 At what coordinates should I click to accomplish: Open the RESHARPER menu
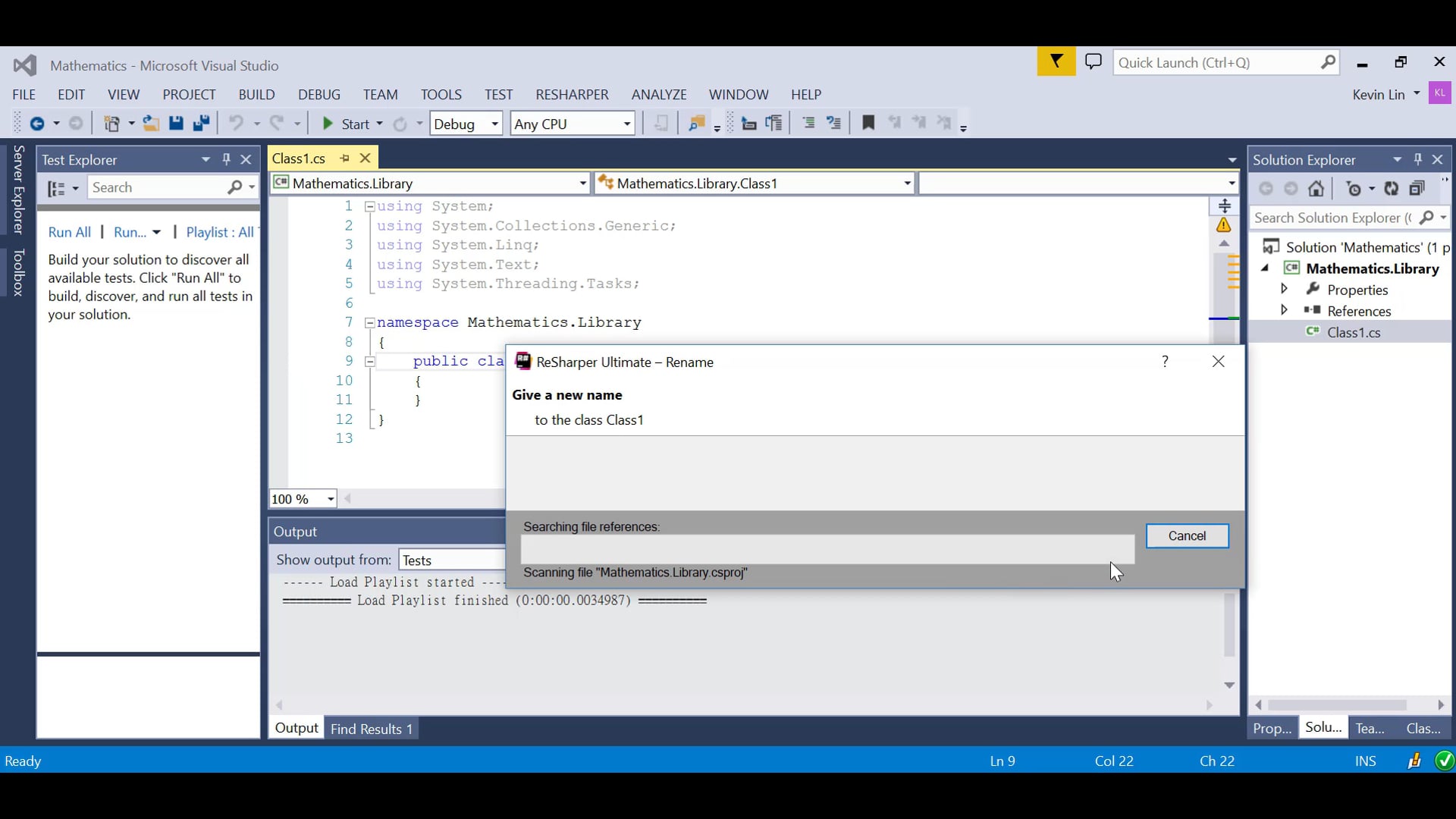[x=572, y=95]
